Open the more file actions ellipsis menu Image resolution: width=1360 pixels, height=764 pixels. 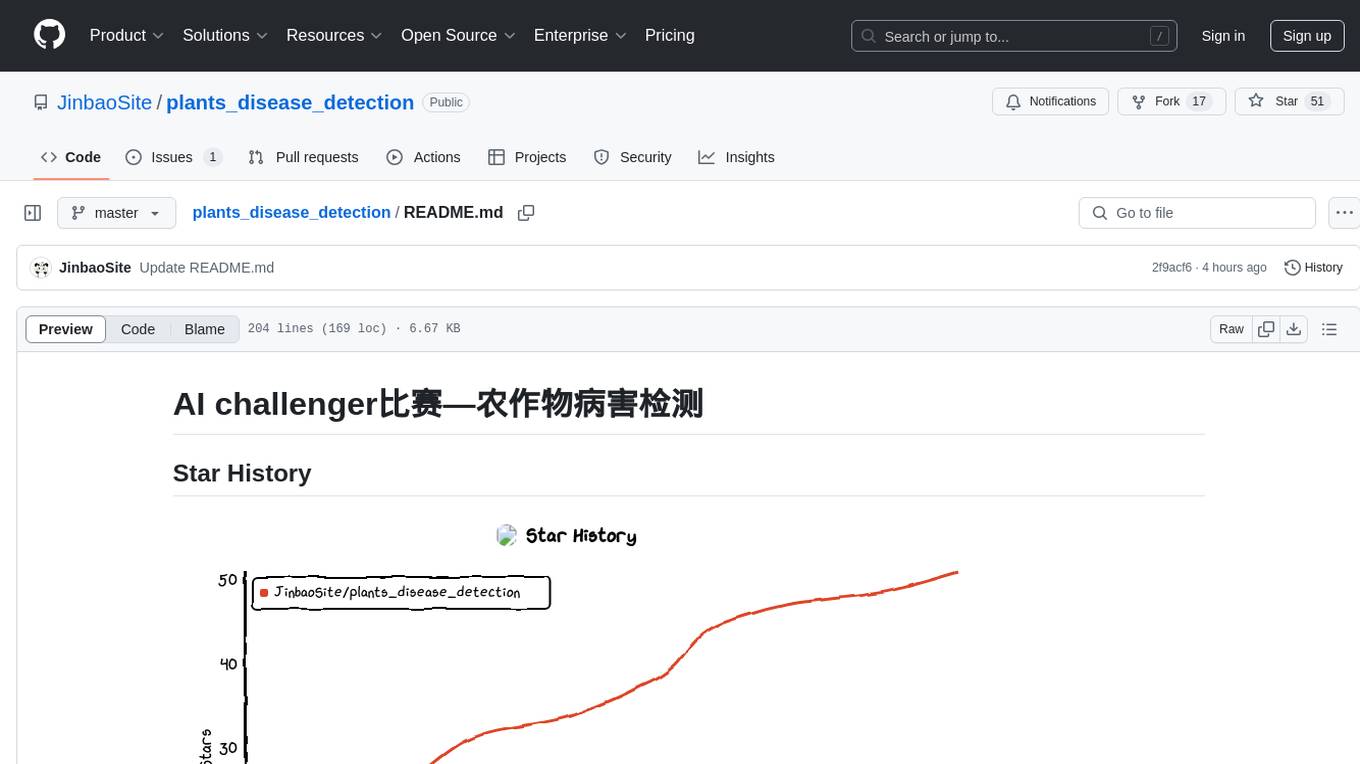tap(1344, 213)
